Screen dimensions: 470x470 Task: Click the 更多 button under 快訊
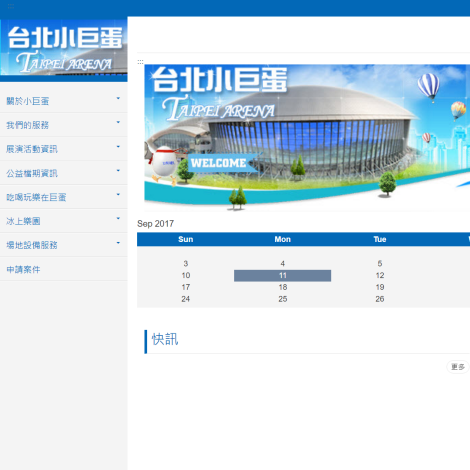[458, 367]
